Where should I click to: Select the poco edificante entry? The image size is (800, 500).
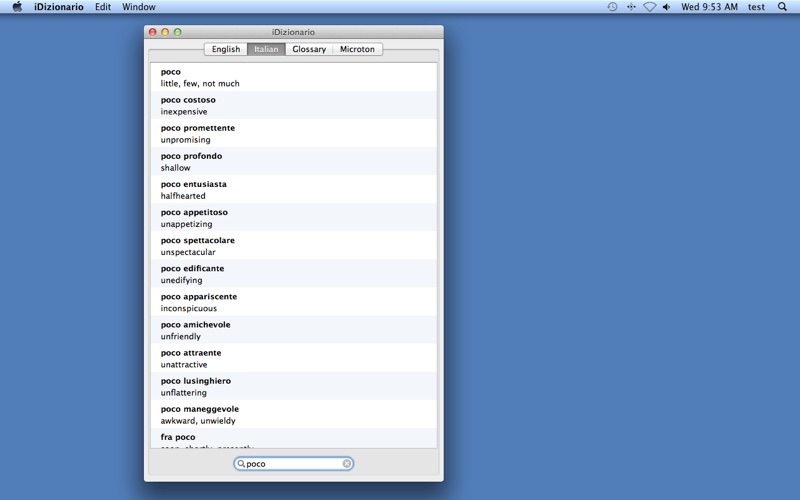pos(294,273)
